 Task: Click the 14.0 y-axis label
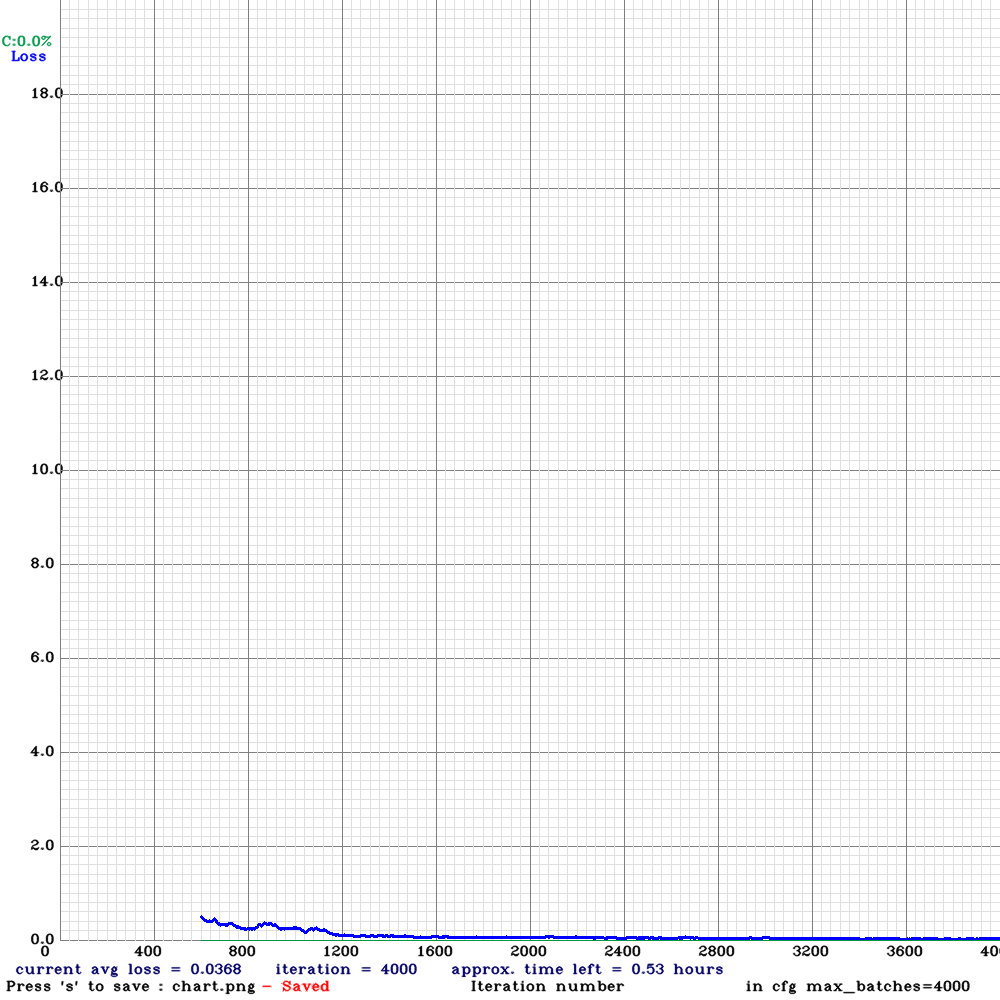pyautogui.click(x=47, y=281)
